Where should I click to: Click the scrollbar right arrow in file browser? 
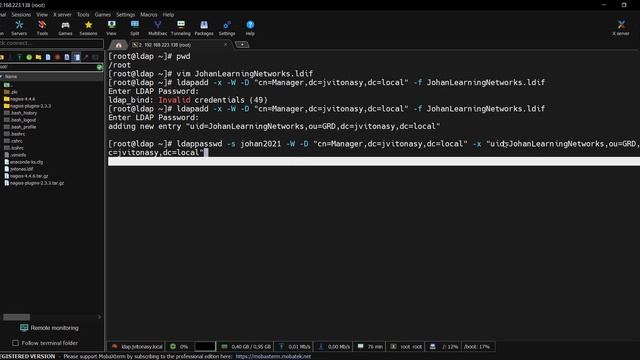[x=100, y=317]
